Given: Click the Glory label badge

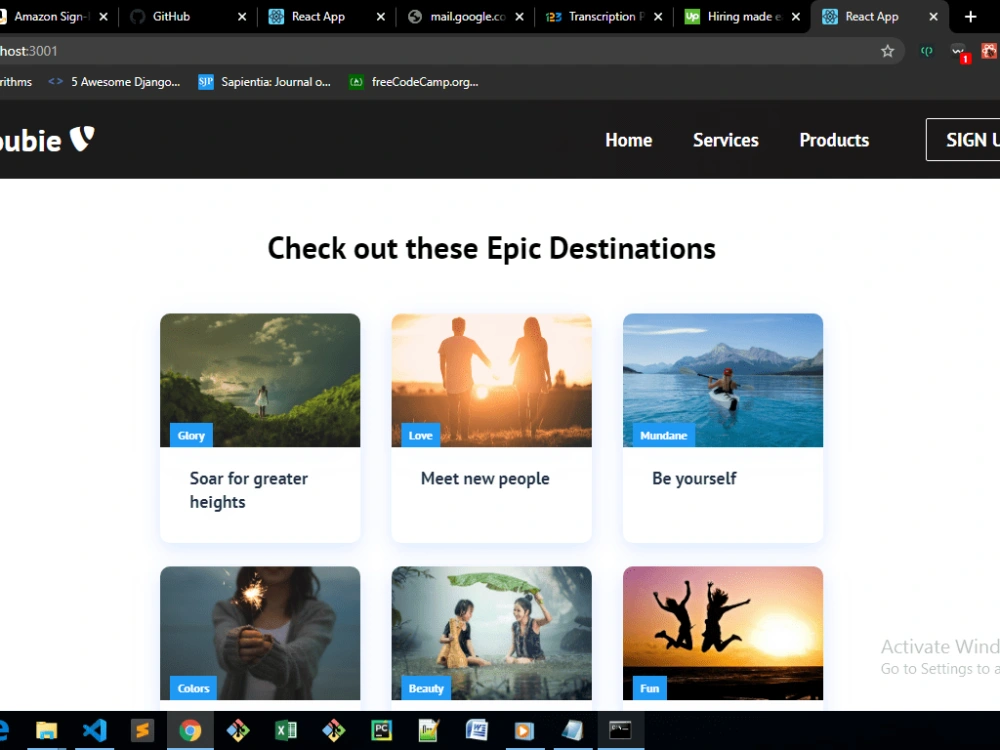Looking at the screenshot, I should click(191, 435).
